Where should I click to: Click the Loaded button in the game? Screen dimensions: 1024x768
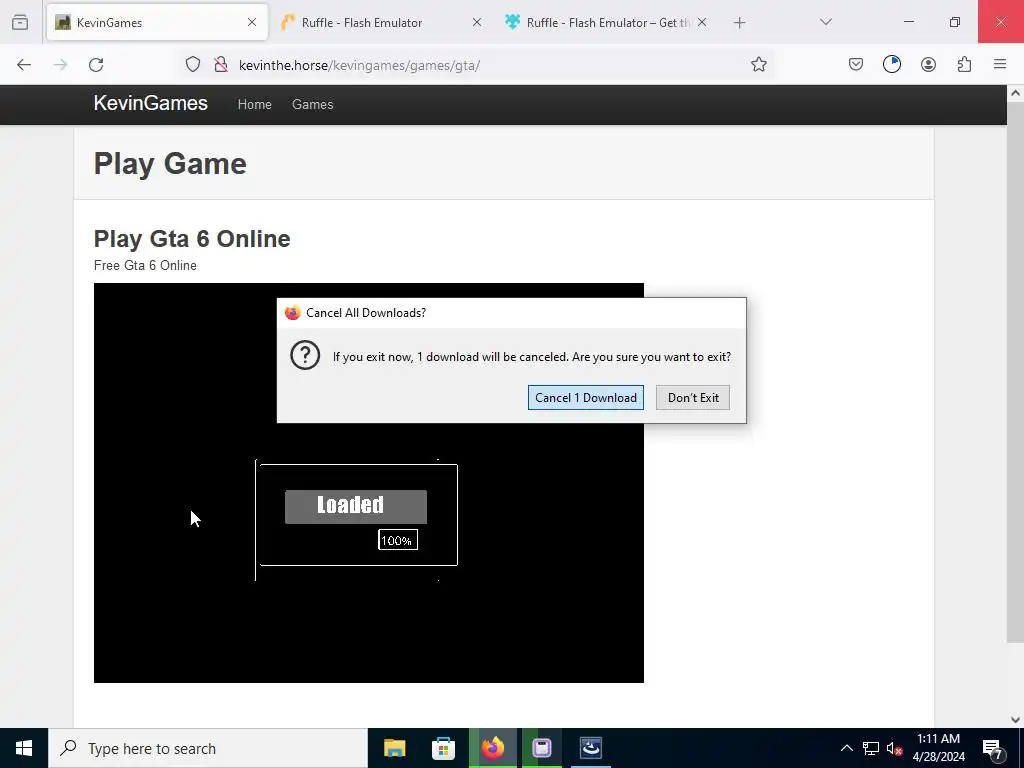[356, 507]
